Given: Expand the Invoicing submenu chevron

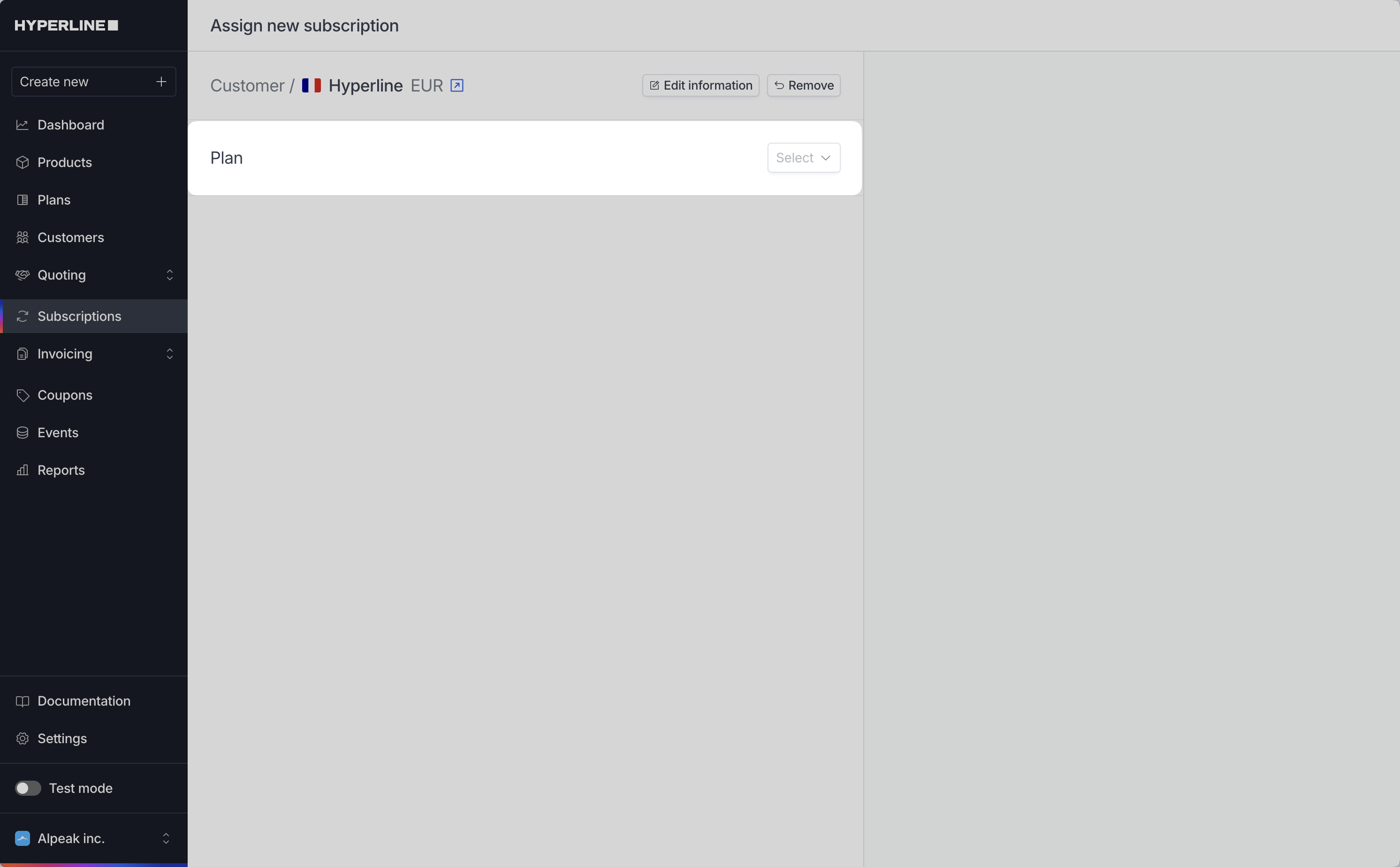Looking at the screenshot, I should (x=170, y=354).
